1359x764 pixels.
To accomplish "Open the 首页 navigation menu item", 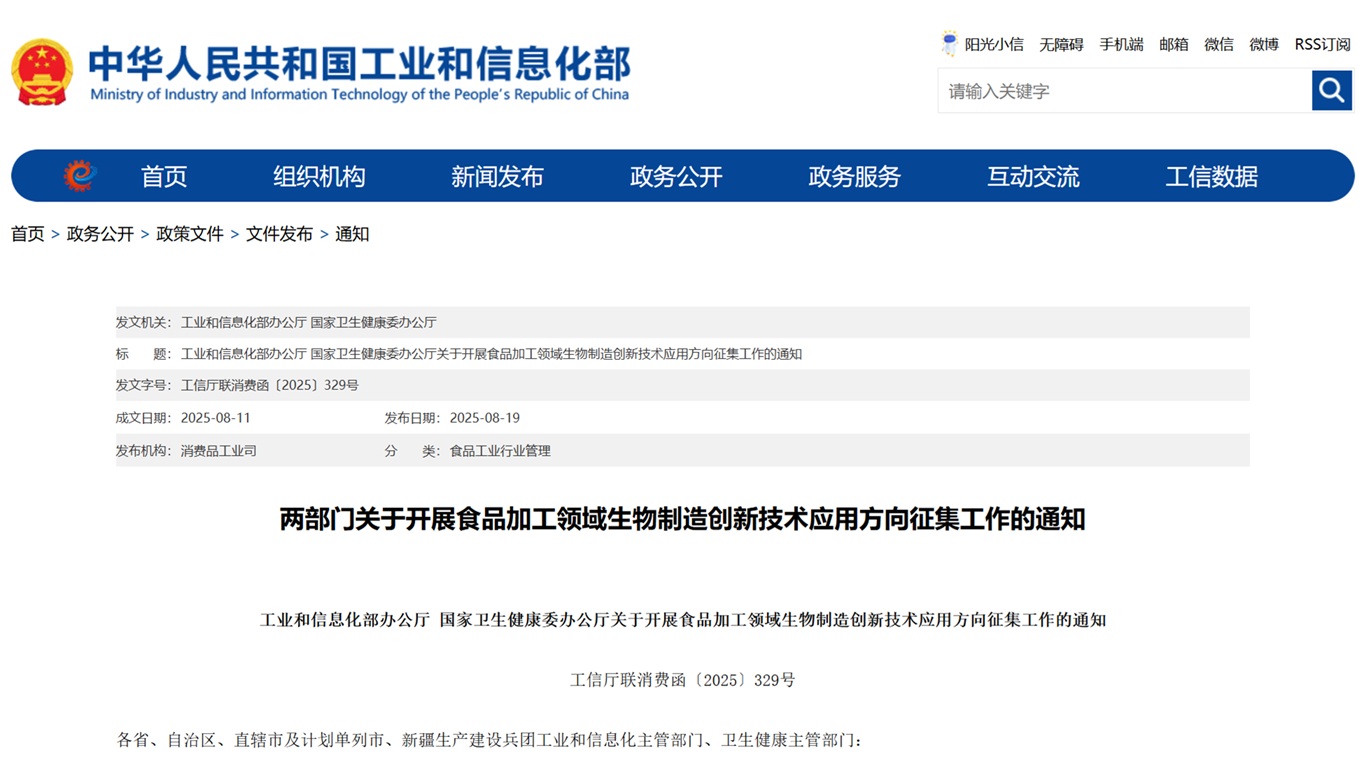I will [x=164, y=177].
